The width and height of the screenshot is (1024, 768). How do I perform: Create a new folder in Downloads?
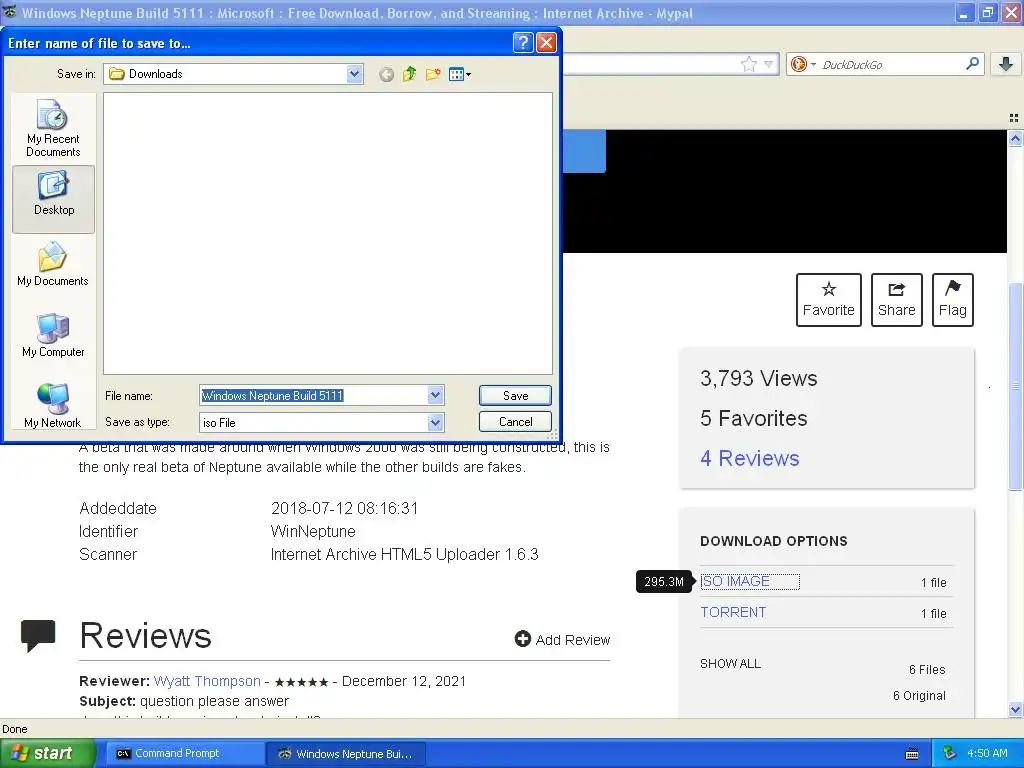point(432,74)
